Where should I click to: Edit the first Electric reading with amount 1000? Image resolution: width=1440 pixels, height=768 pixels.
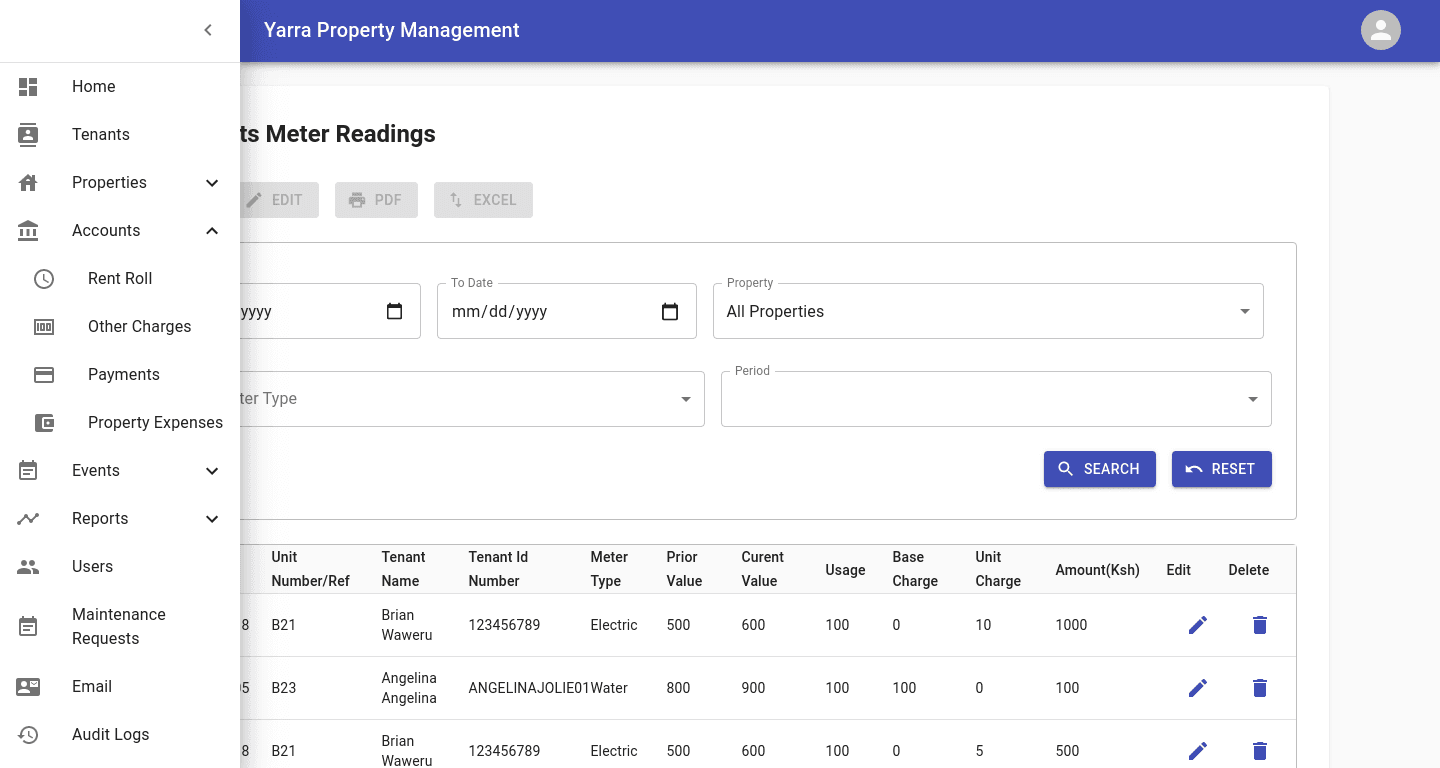tap(1197, 625)
